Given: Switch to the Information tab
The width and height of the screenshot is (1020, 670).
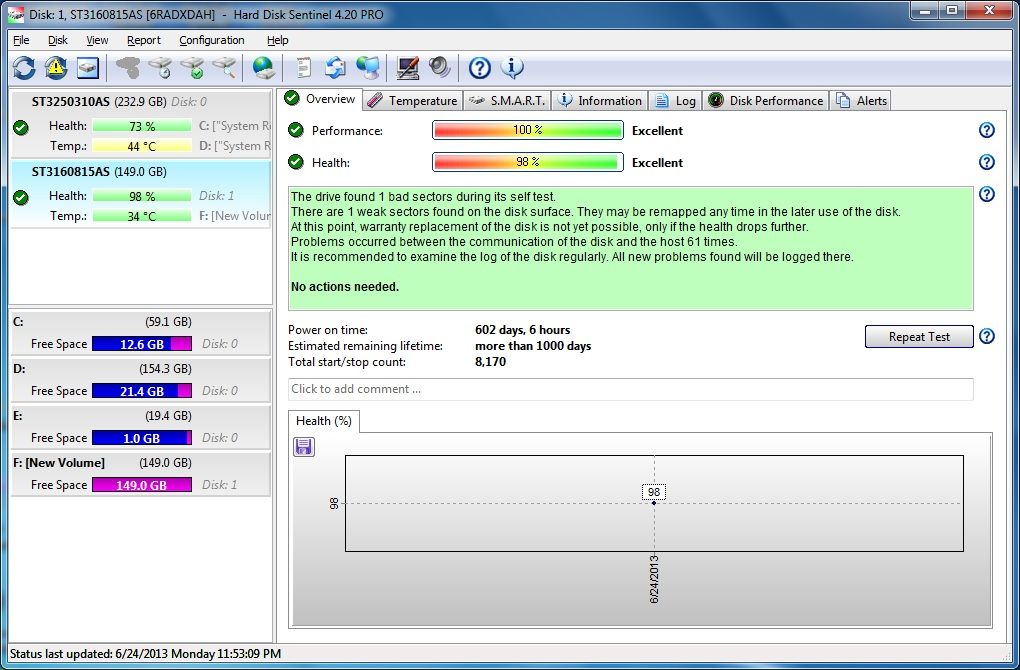Looking at the screenshot, I should (600, 101).
